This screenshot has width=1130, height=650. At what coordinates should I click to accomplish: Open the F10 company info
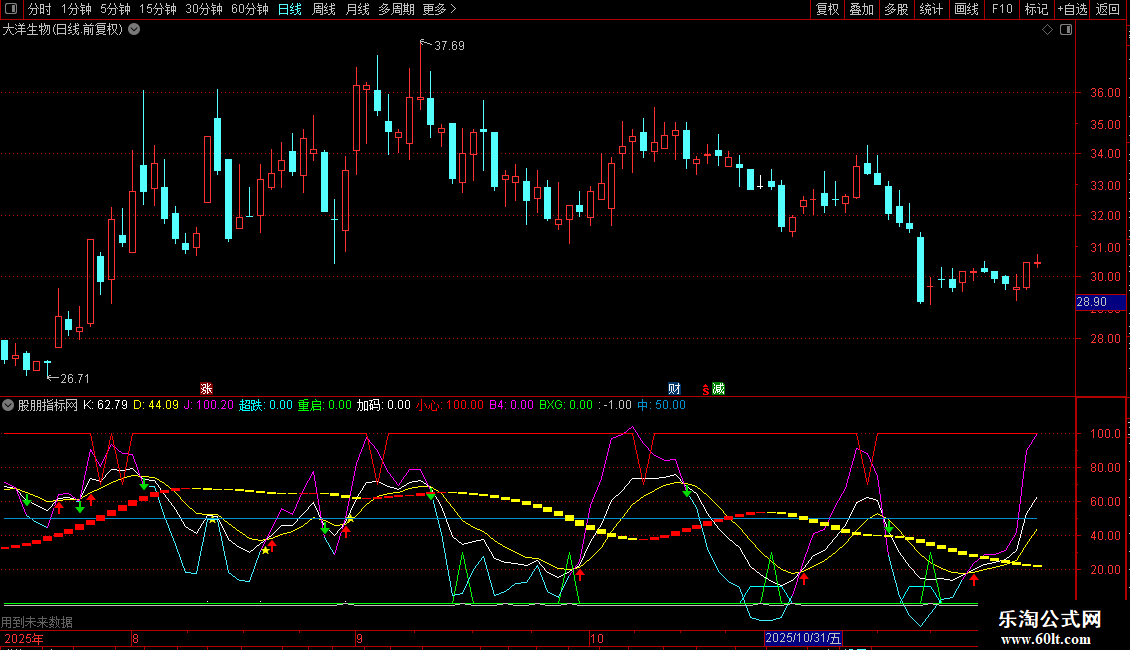pos(1001,9)
